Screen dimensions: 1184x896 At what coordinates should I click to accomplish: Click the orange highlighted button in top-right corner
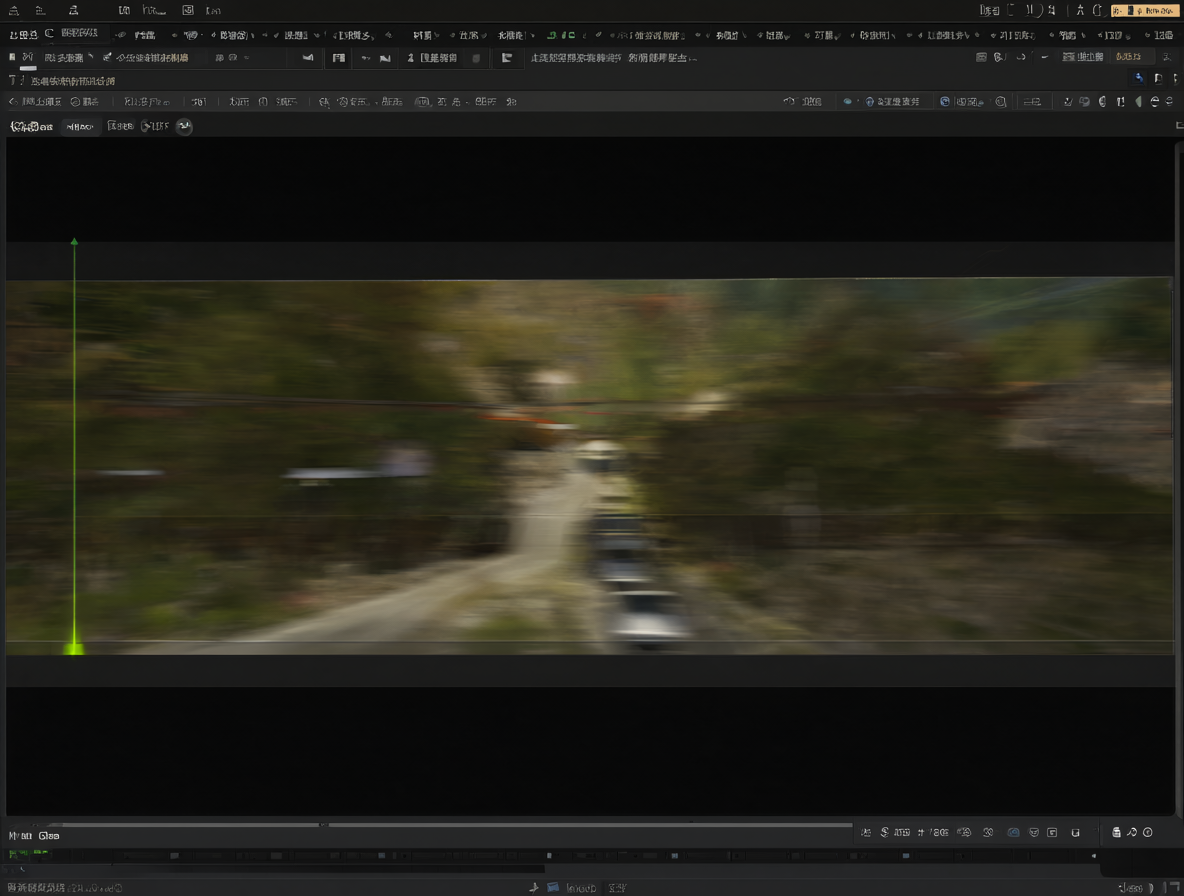(x=1144, y=11)
